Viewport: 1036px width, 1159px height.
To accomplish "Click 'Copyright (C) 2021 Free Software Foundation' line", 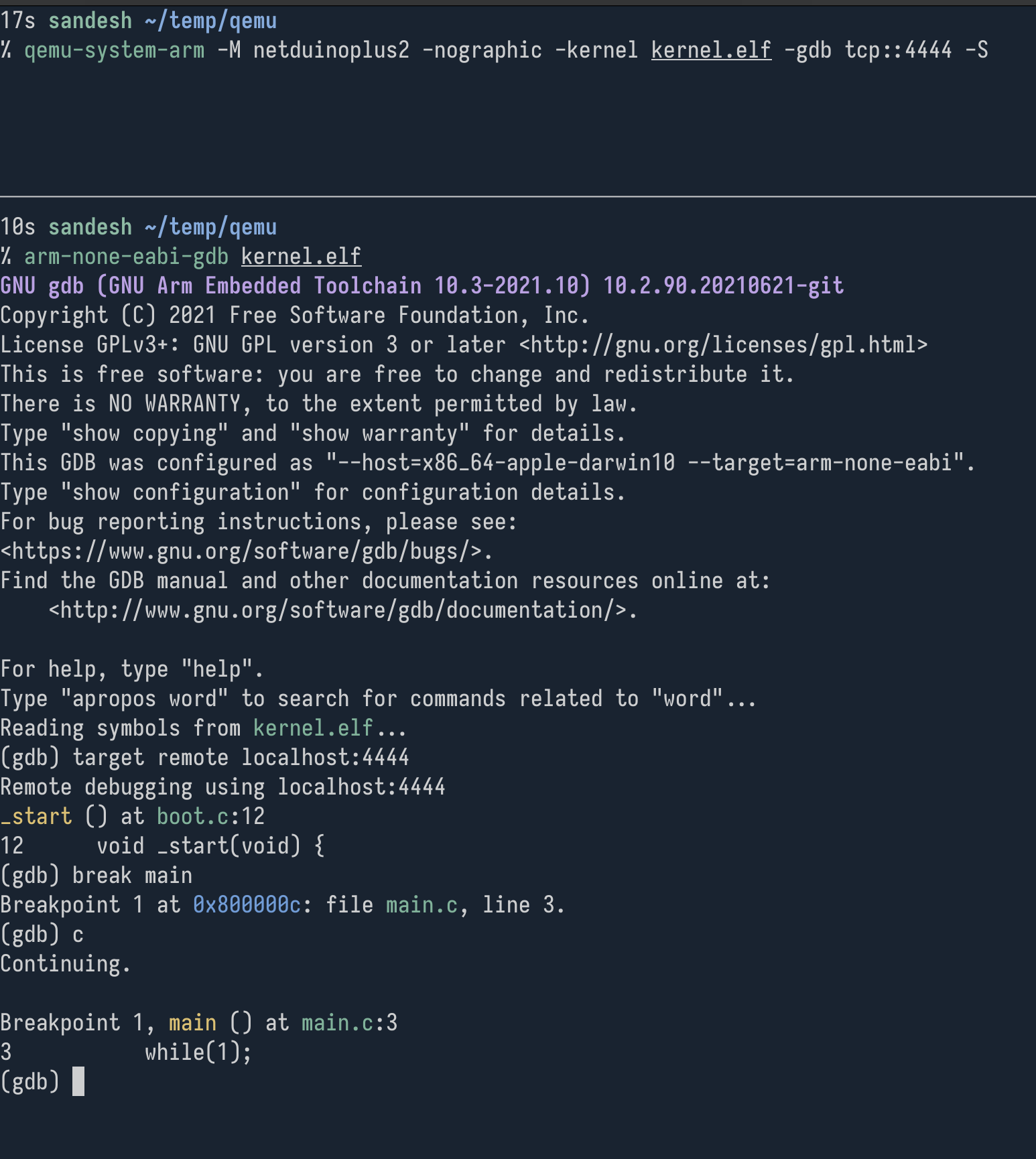I will 295,316.
